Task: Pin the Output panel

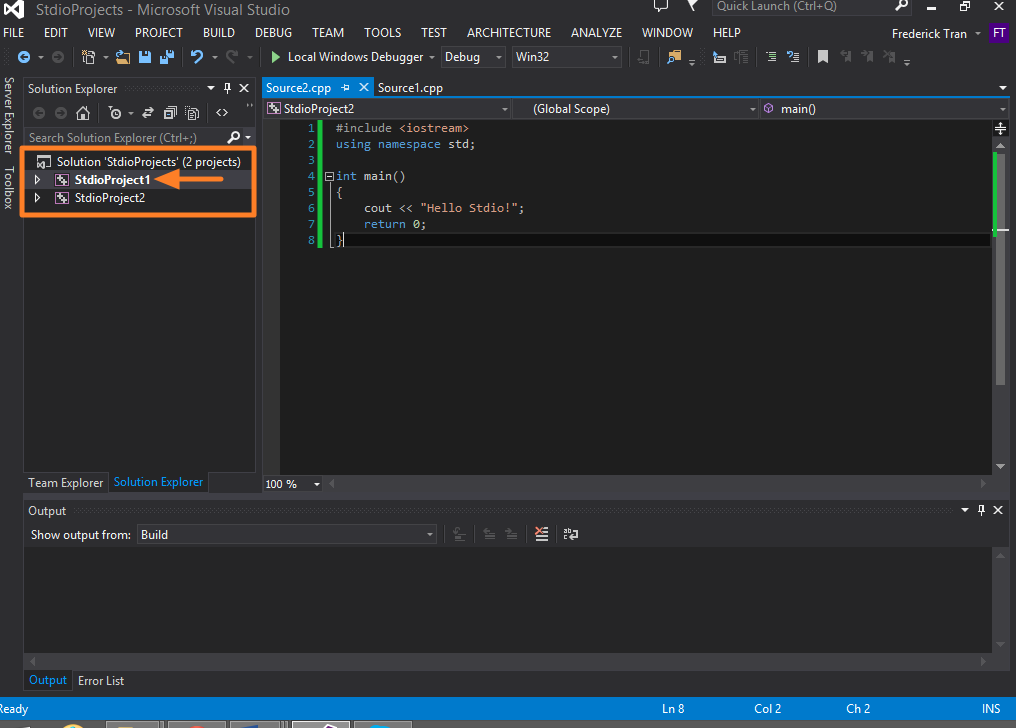Action: [982, 510]
